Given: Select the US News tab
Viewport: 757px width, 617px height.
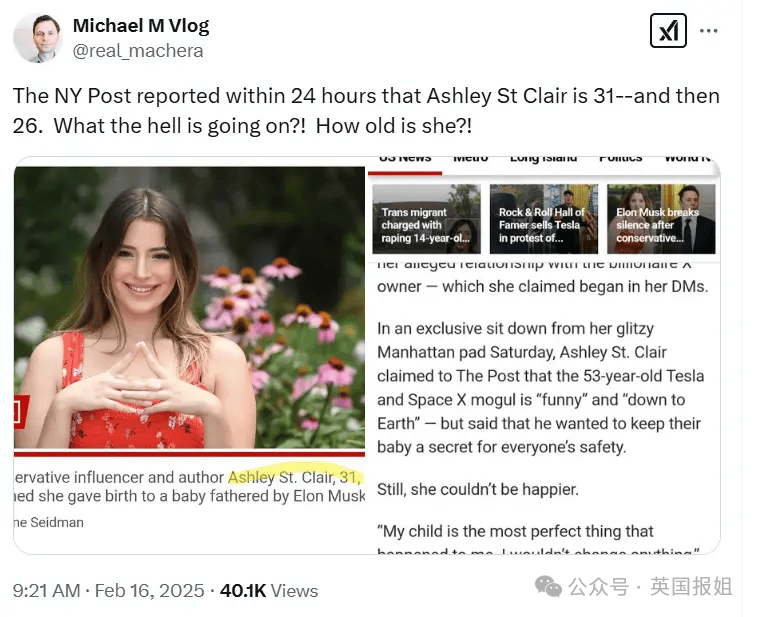Looking at the screenshot, I should click(x=405, y=159).
